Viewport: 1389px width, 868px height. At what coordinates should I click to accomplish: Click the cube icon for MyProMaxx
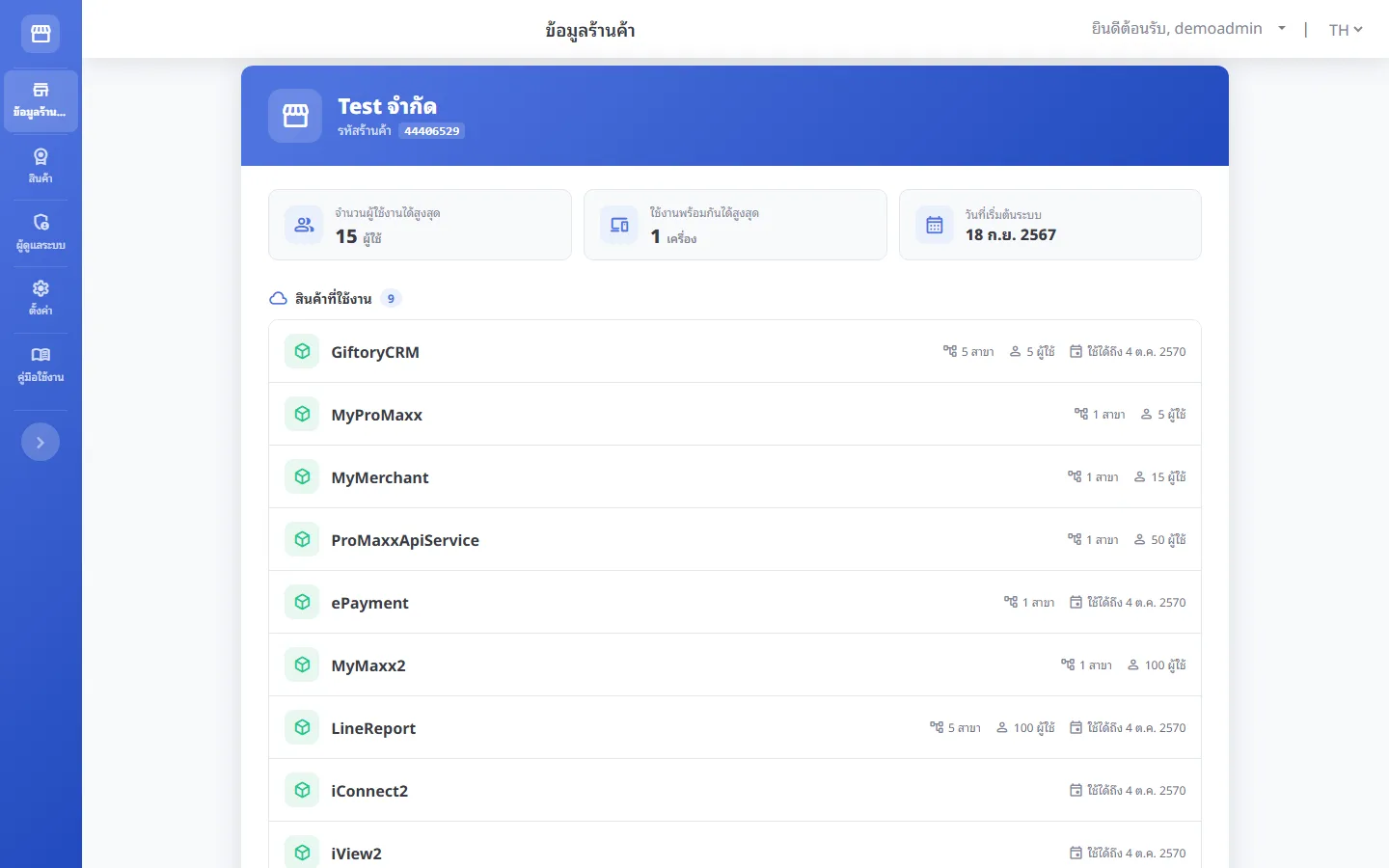coord(302,414)
